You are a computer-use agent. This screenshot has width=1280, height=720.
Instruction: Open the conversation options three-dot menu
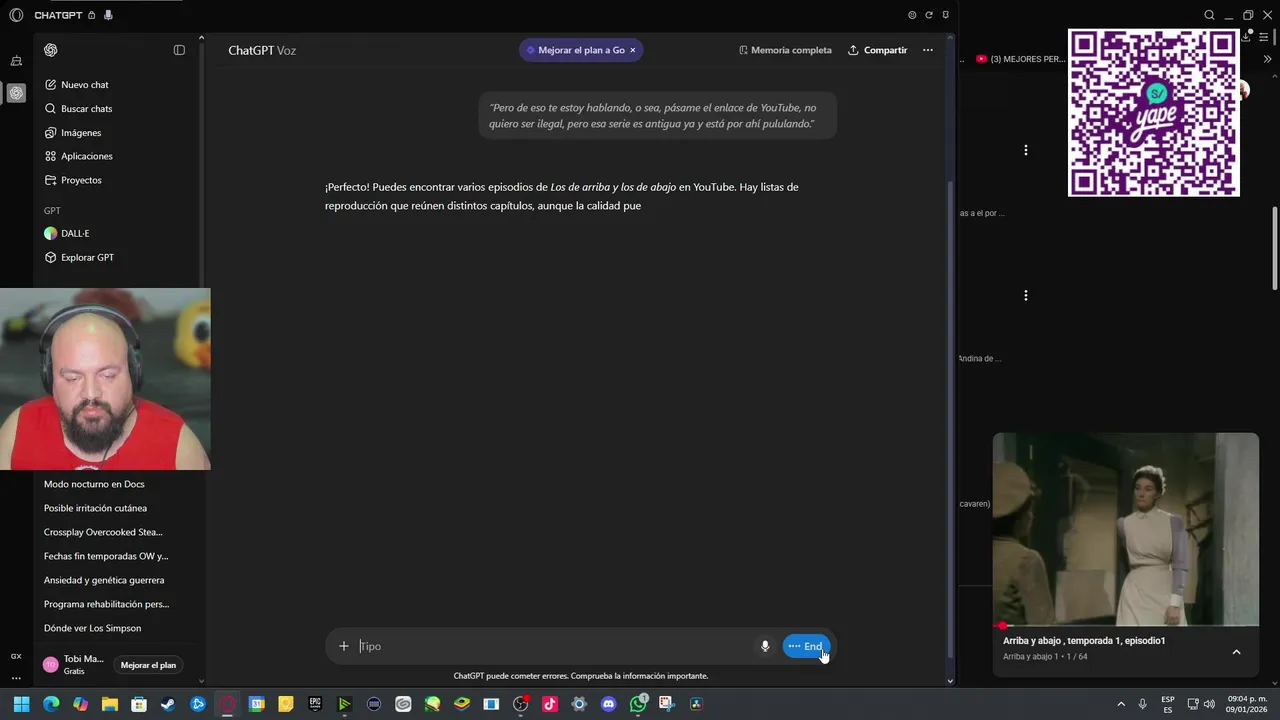928,50
